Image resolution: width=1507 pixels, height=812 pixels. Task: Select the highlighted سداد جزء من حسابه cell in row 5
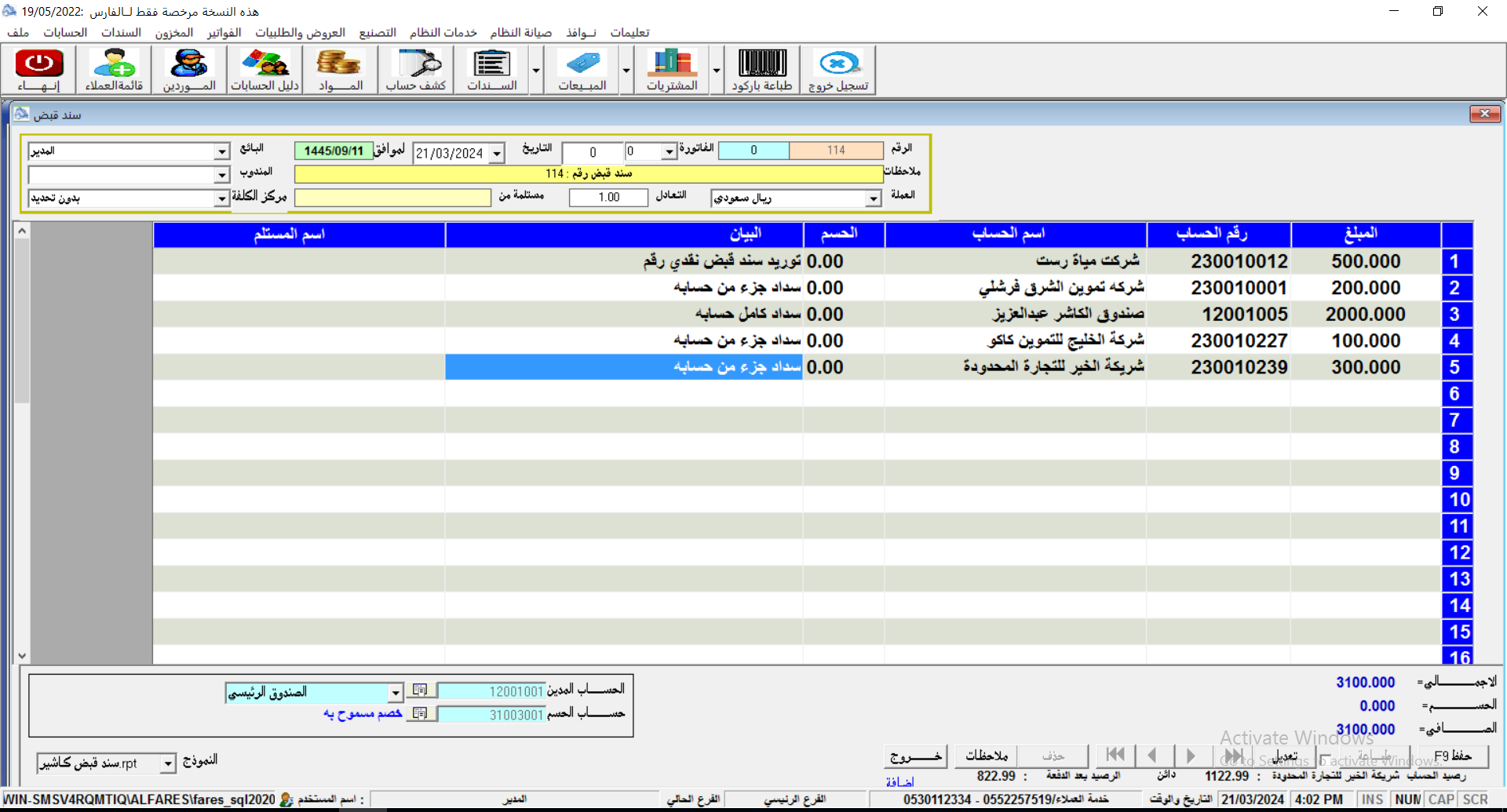(x=624, y=367)
